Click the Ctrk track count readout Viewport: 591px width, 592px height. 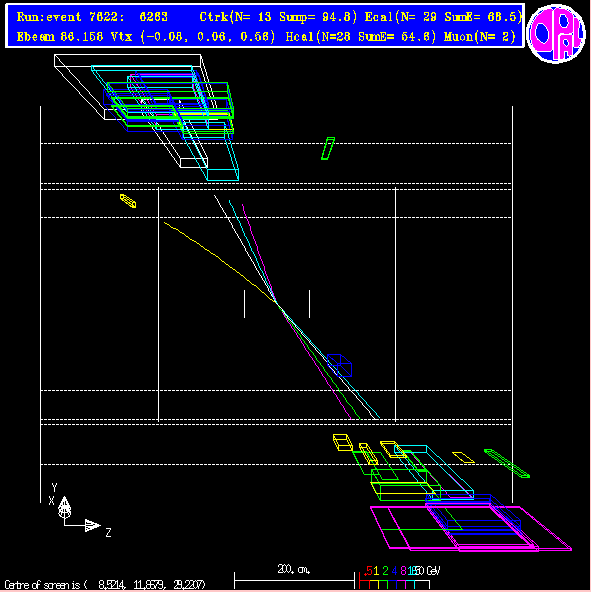[278, 17]
